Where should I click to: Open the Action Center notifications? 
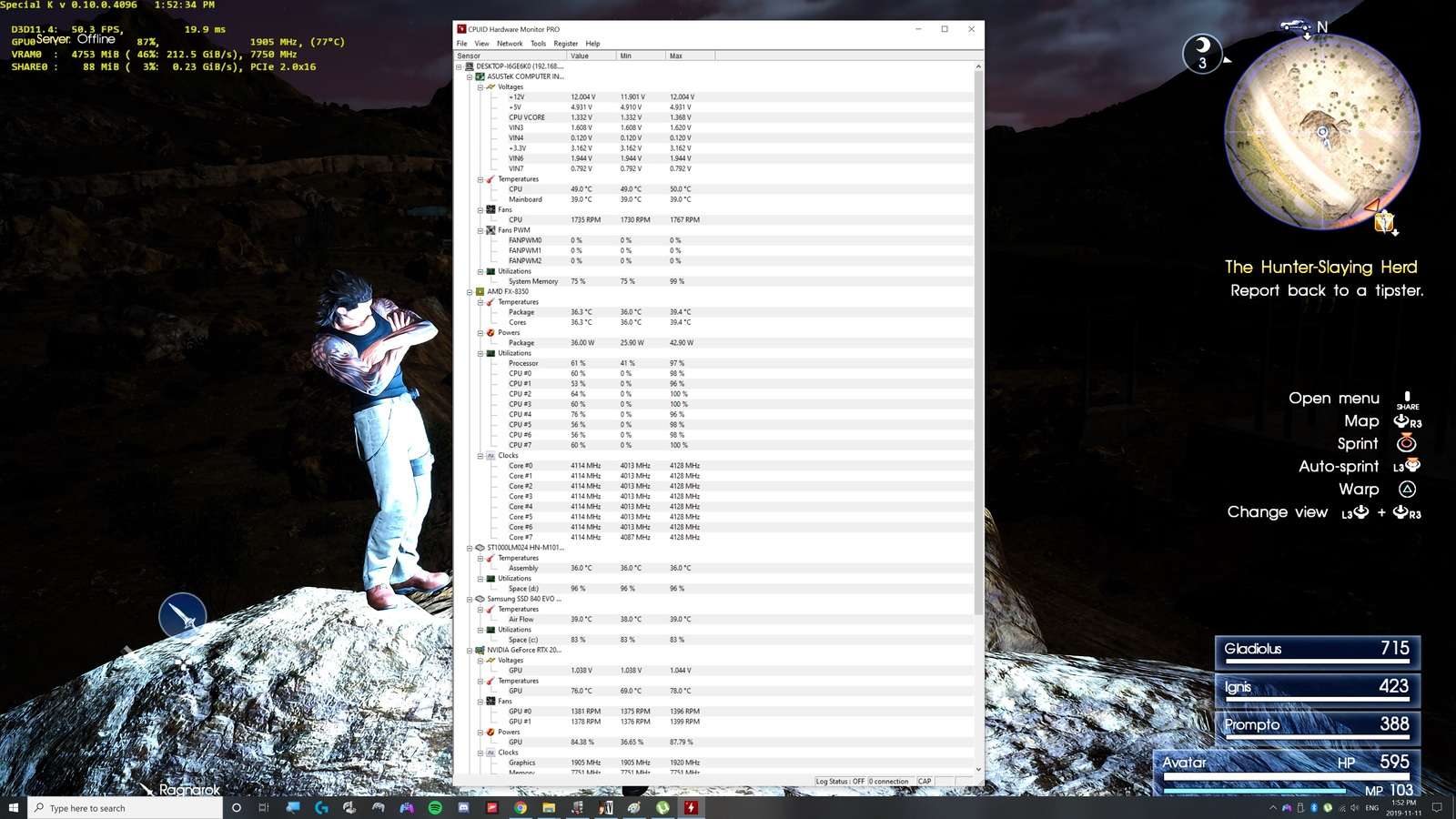1437,807
